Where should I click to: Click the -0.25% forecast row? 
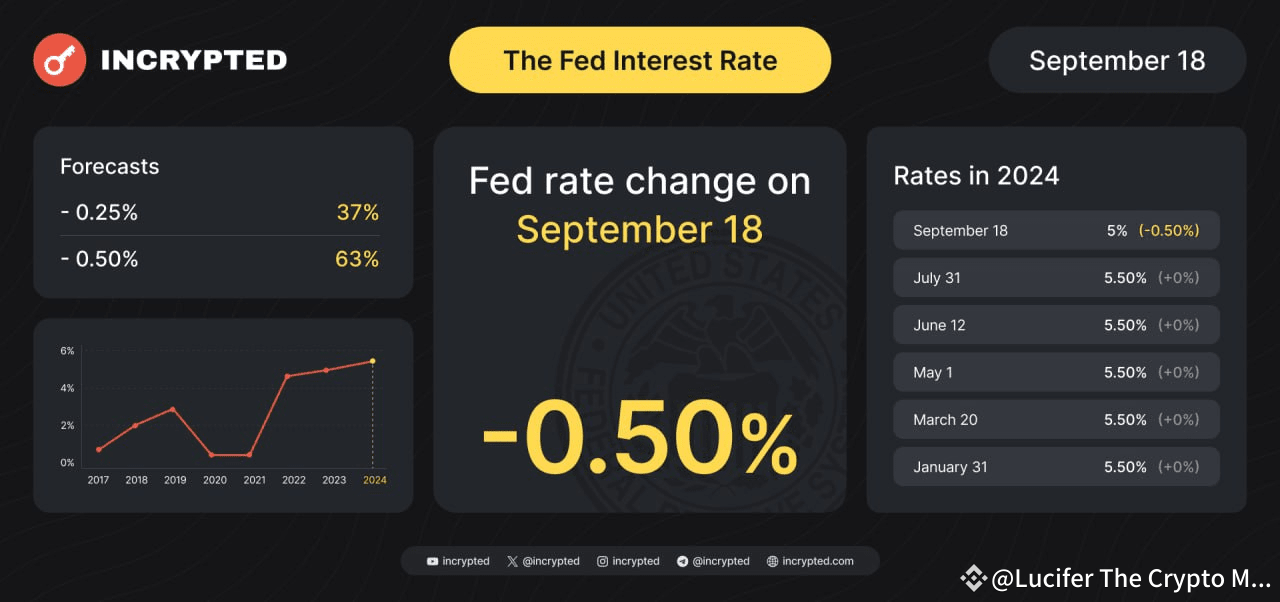click(220, 212)
